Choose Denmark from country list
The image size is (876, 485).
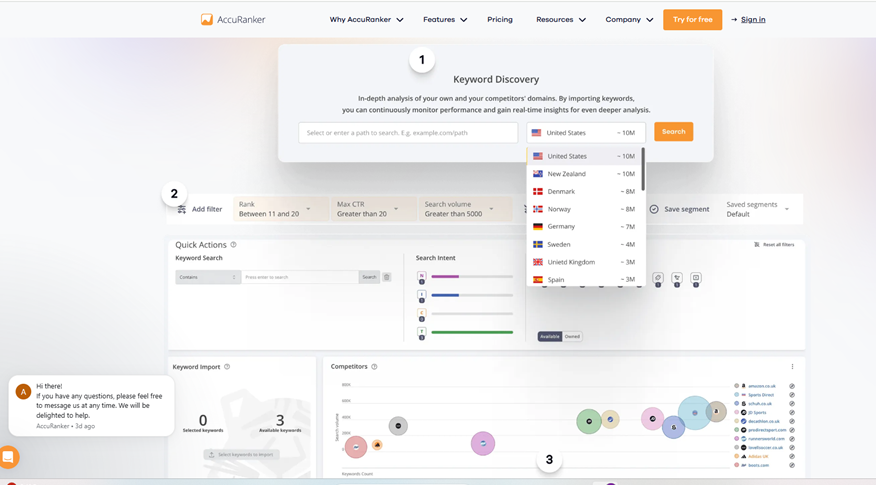click(x=584, y=192)
